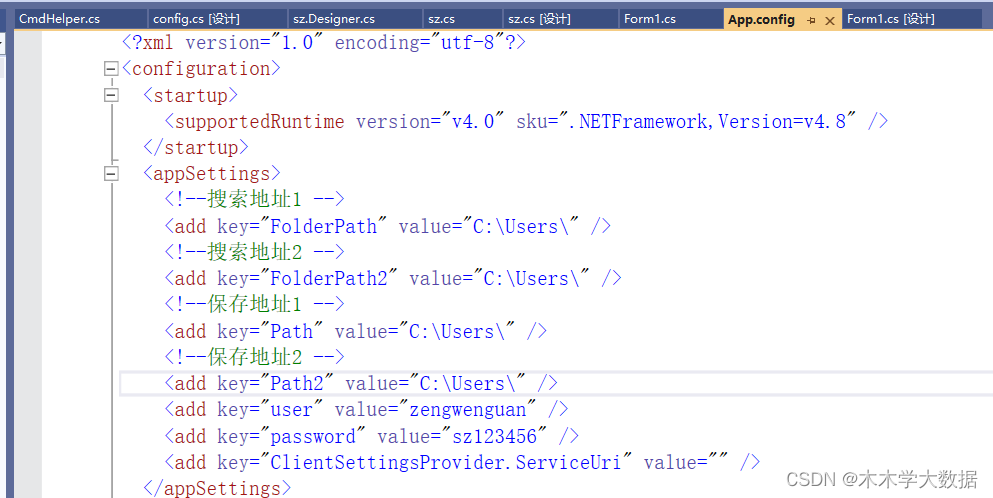Click the comment 保存地址2
This screenshot has height=498, width=993.
click(255, 357)
